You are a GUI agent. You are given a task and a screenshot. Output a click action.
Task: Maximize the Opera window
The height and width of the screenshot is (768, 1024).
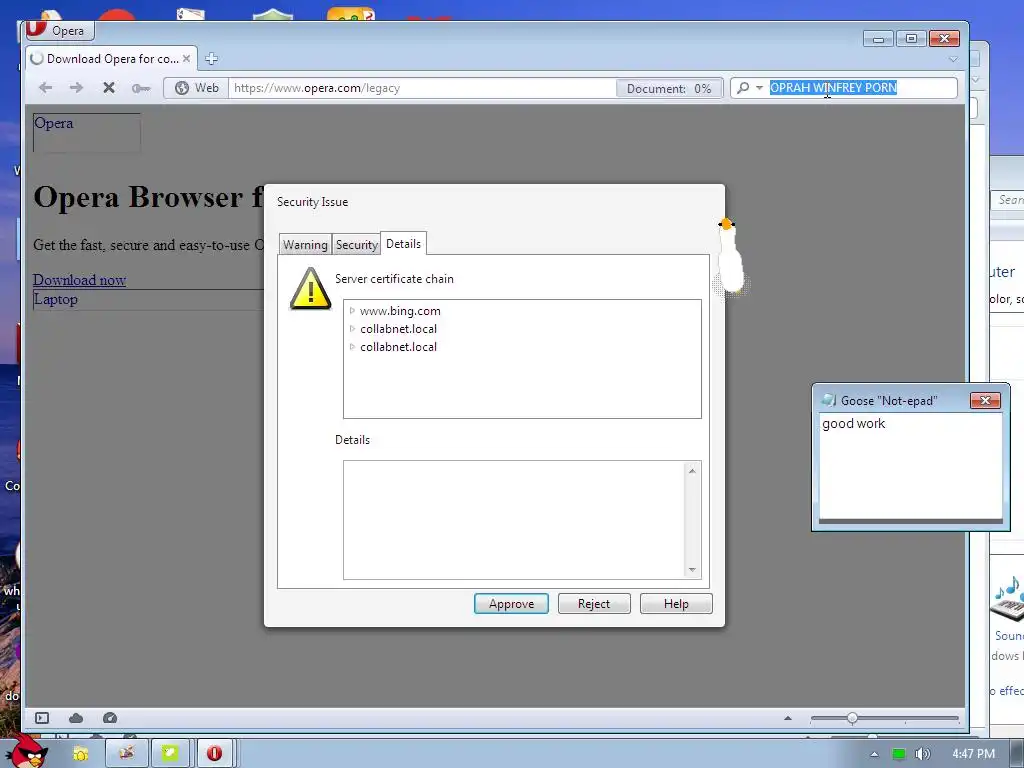click(x=911, y=39)
